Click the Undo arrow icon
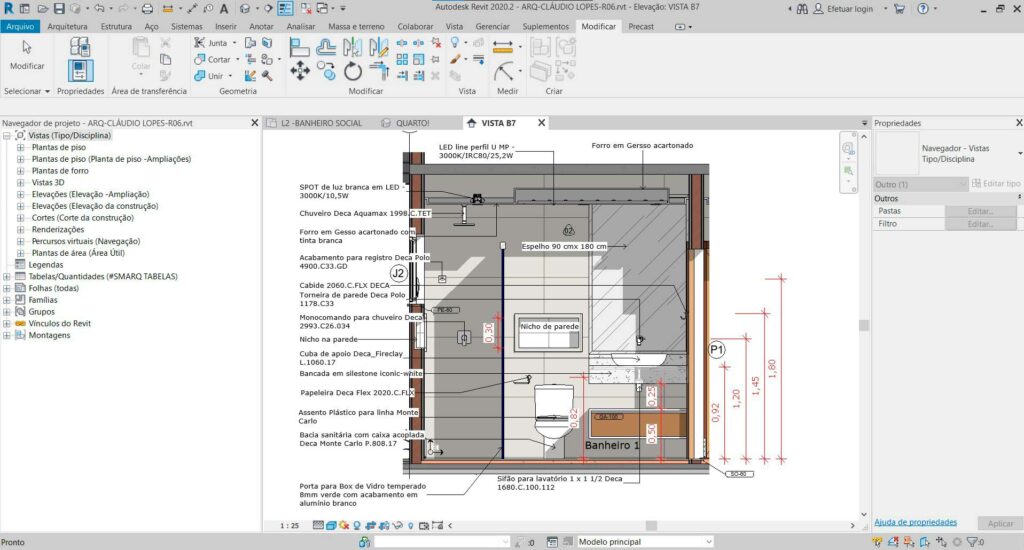The height and width of the screenshot is (550, 1024). click(99, 8)
